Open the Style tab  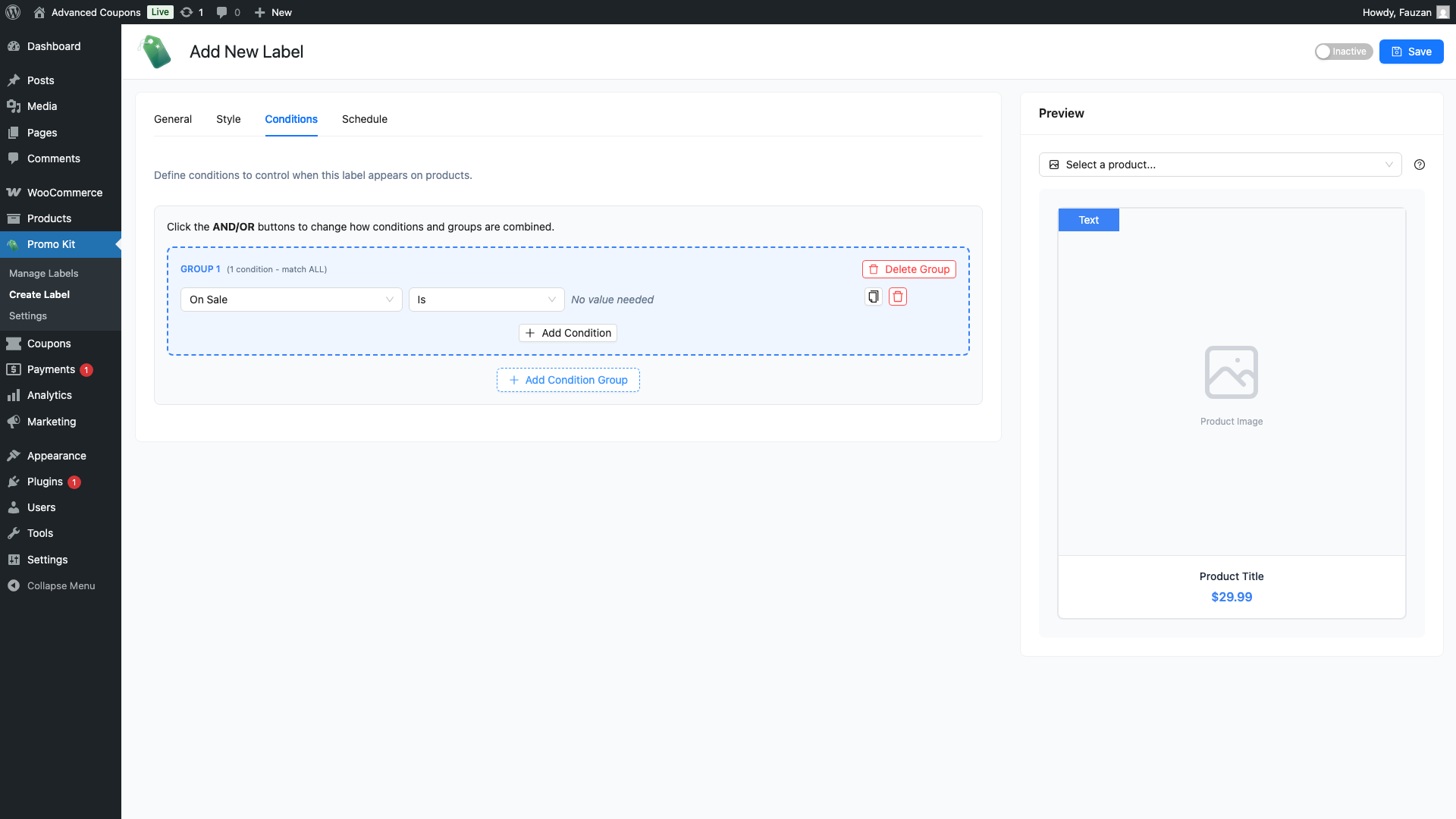(x=228, y=119)
